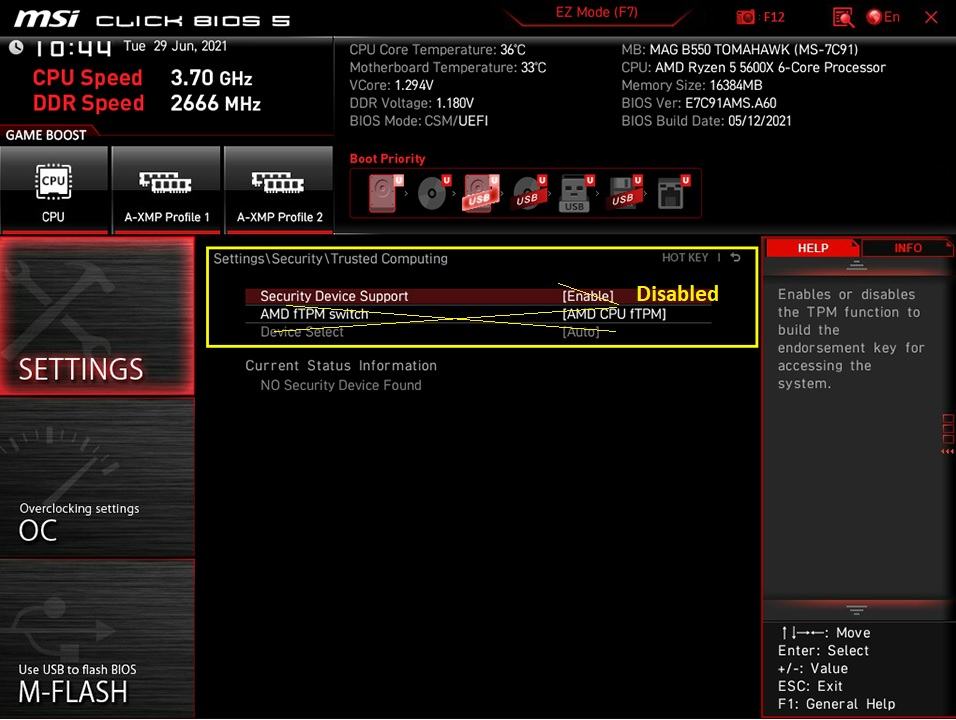Click the help panel bottom grip handle

coord(856,610)
